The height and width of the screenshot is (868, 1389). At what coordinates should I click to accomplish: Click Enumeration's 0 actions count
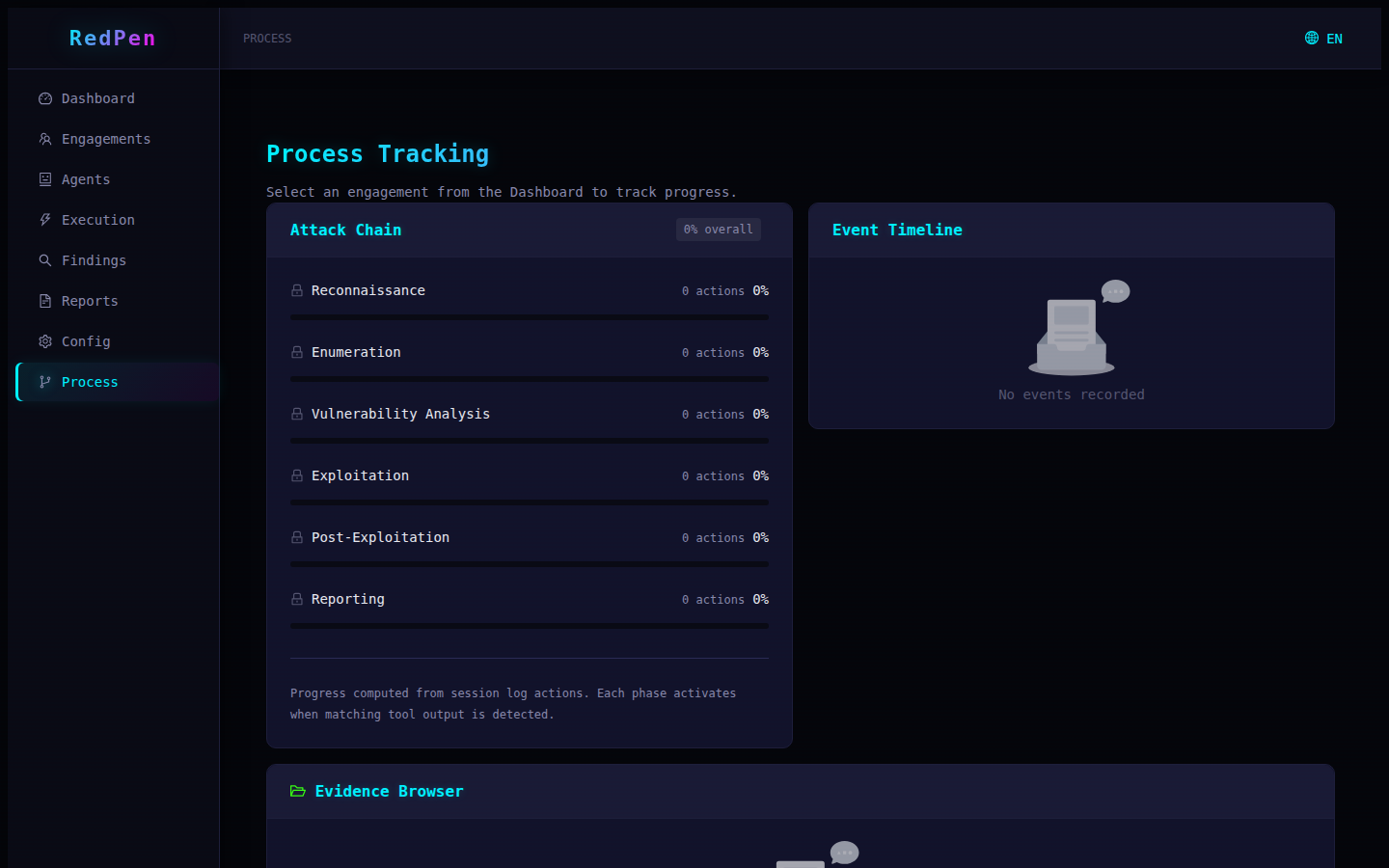pos(713,353)
